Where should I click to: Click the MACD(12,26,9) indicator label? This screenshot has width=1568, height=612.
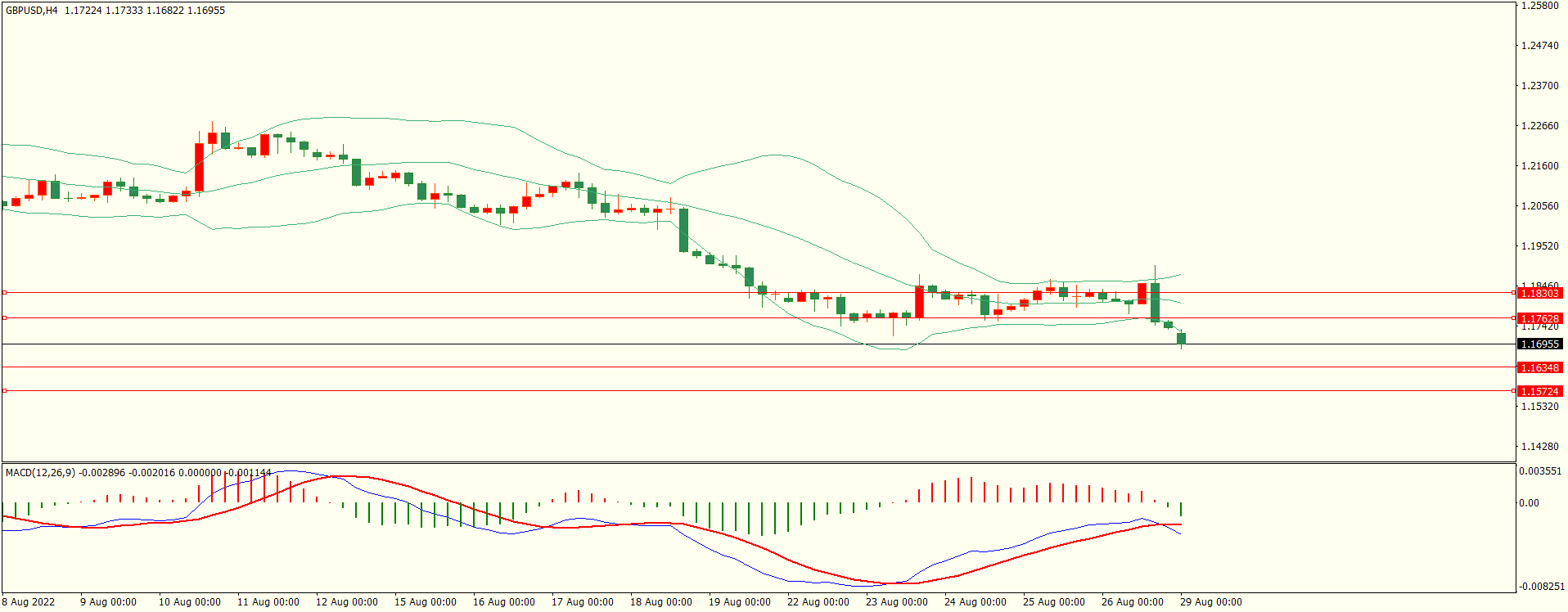click(40, 473)
